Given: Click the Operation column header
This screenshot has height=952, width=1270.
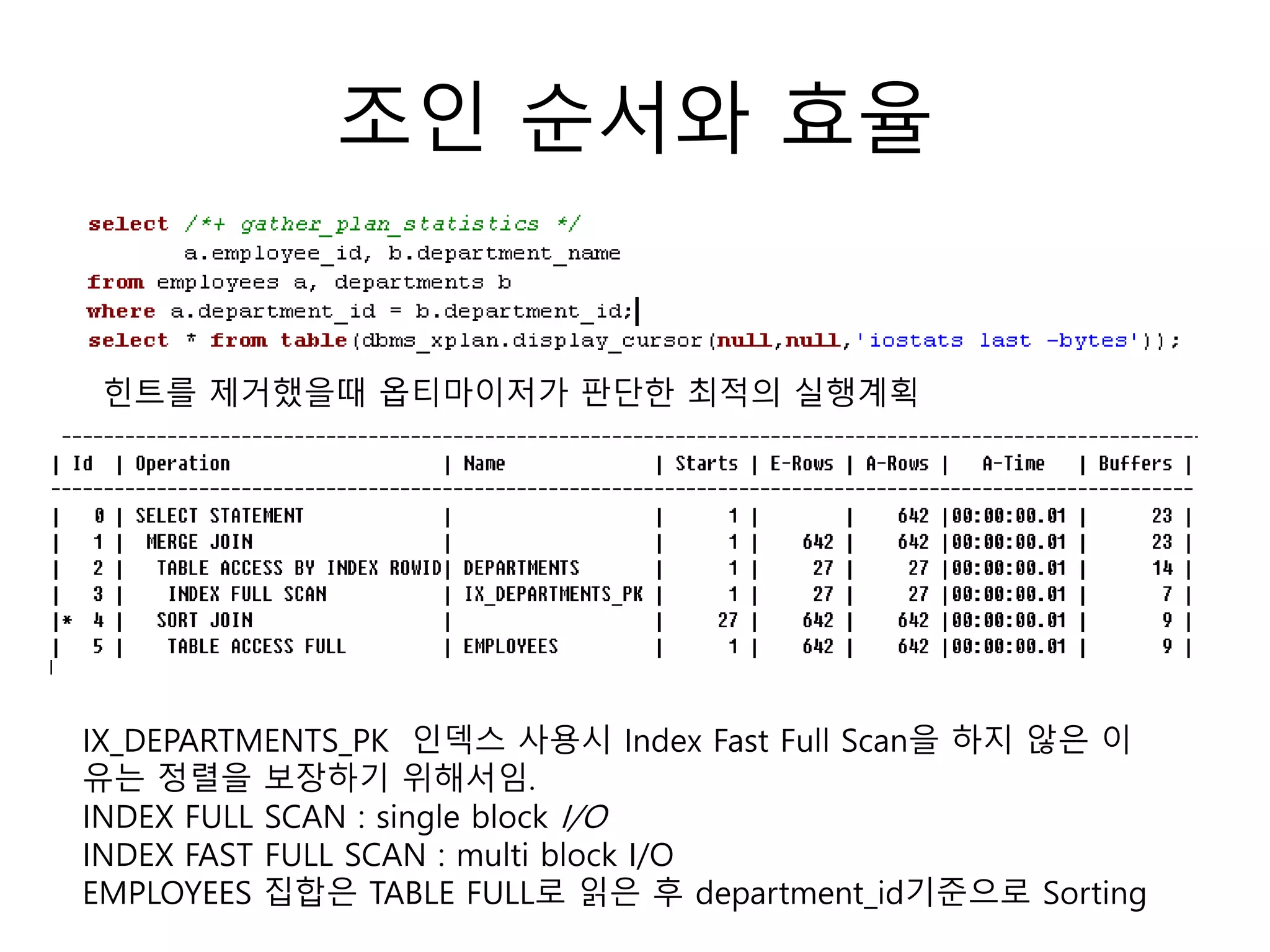Looking at the screenshot, I should click(182, 464).
